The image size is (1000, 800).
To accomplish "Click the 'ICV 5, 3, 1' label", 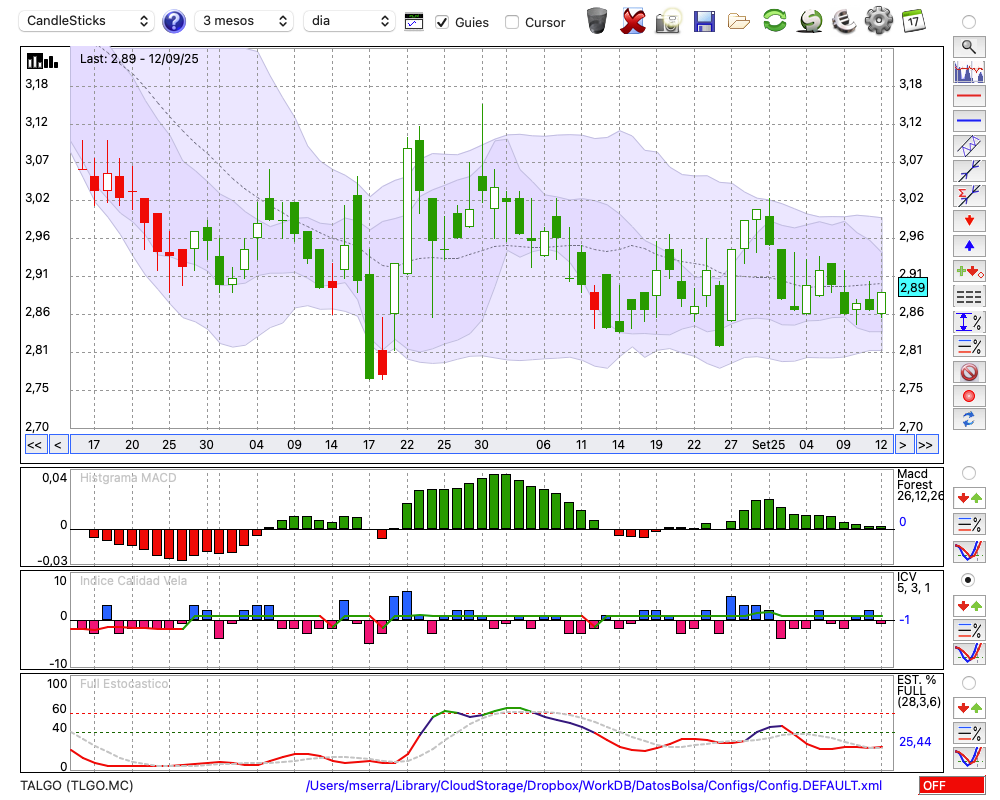I will point(913,582).
